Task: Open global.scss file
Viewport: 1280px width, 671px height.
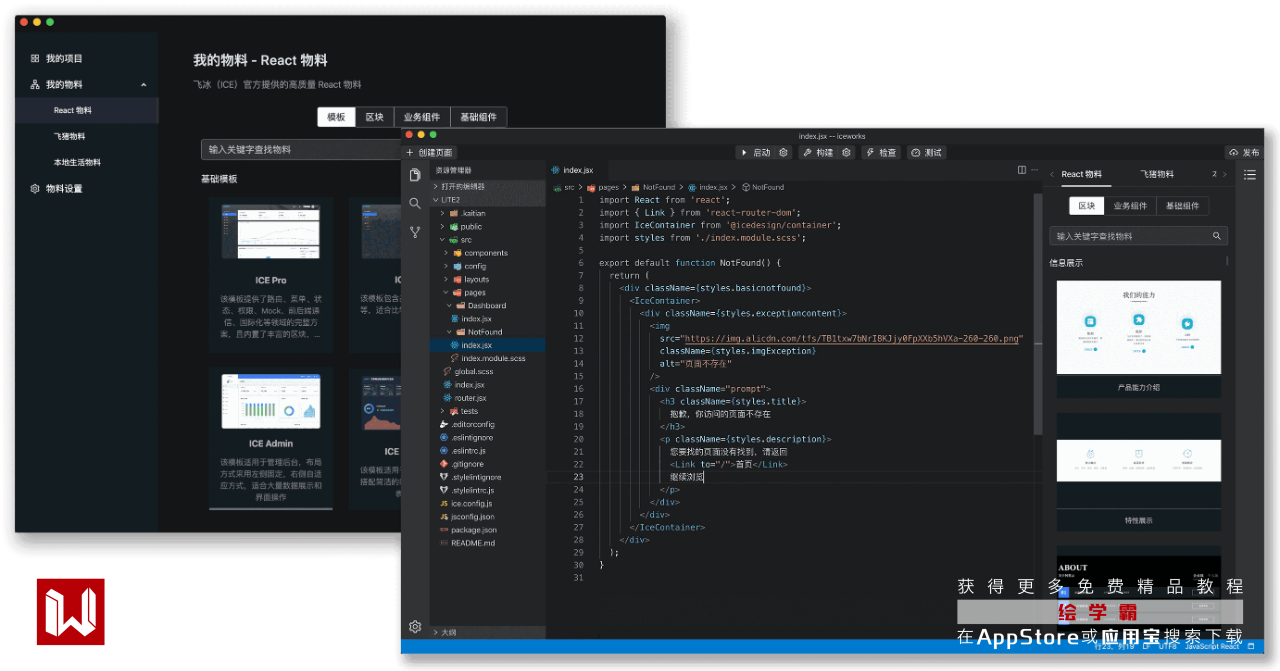Action: pos(488,371)
